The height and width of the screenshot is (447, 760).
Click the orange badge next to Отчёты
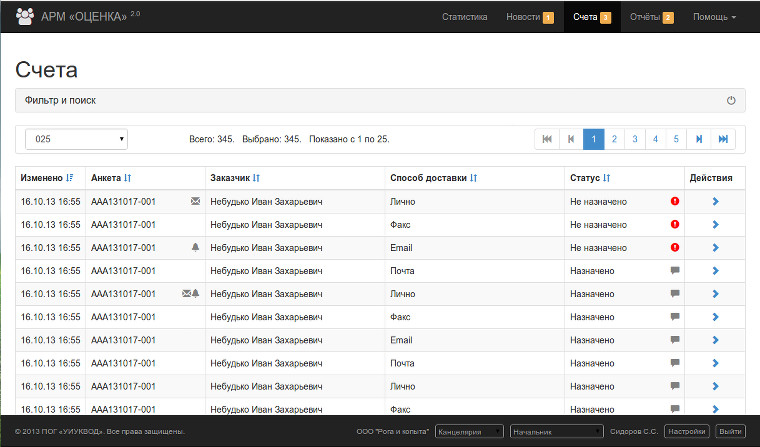[668, 17]
